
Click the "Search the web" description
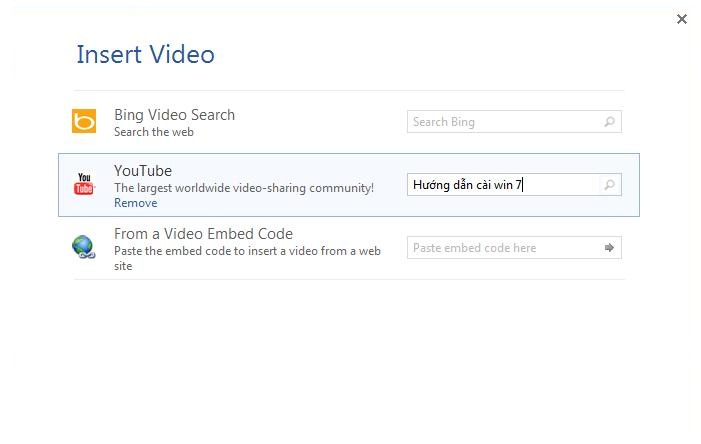pos(154,132)
